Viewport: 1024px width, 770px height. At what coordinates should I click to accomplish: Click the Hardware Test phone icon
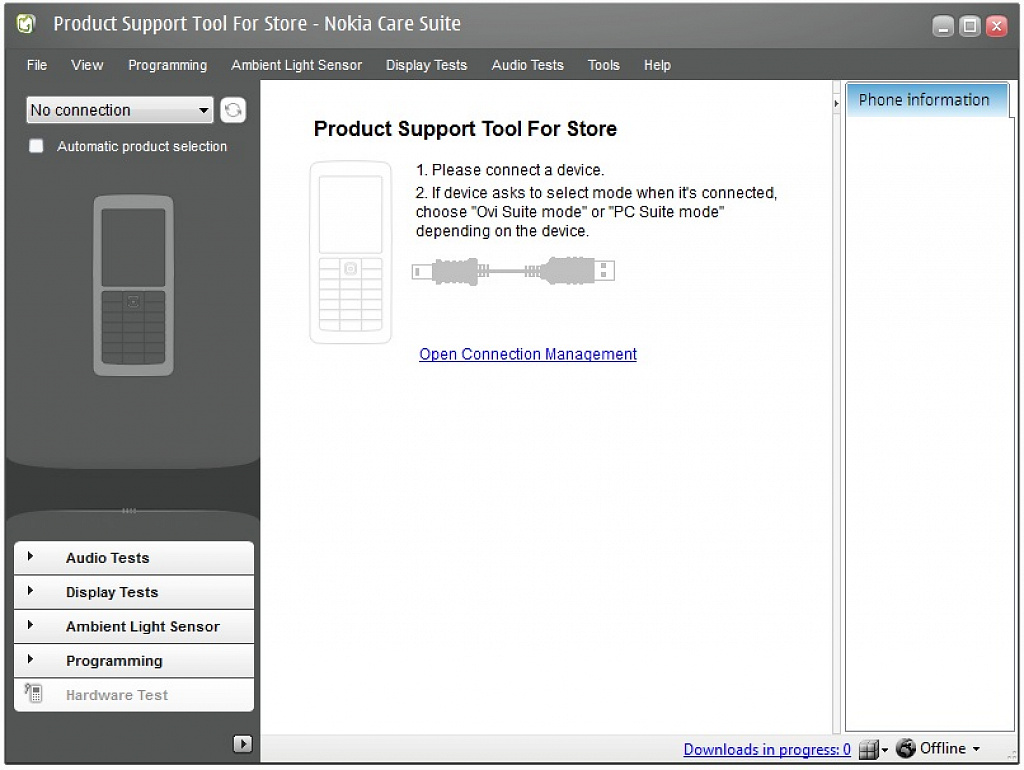click(x=34, y=693)
